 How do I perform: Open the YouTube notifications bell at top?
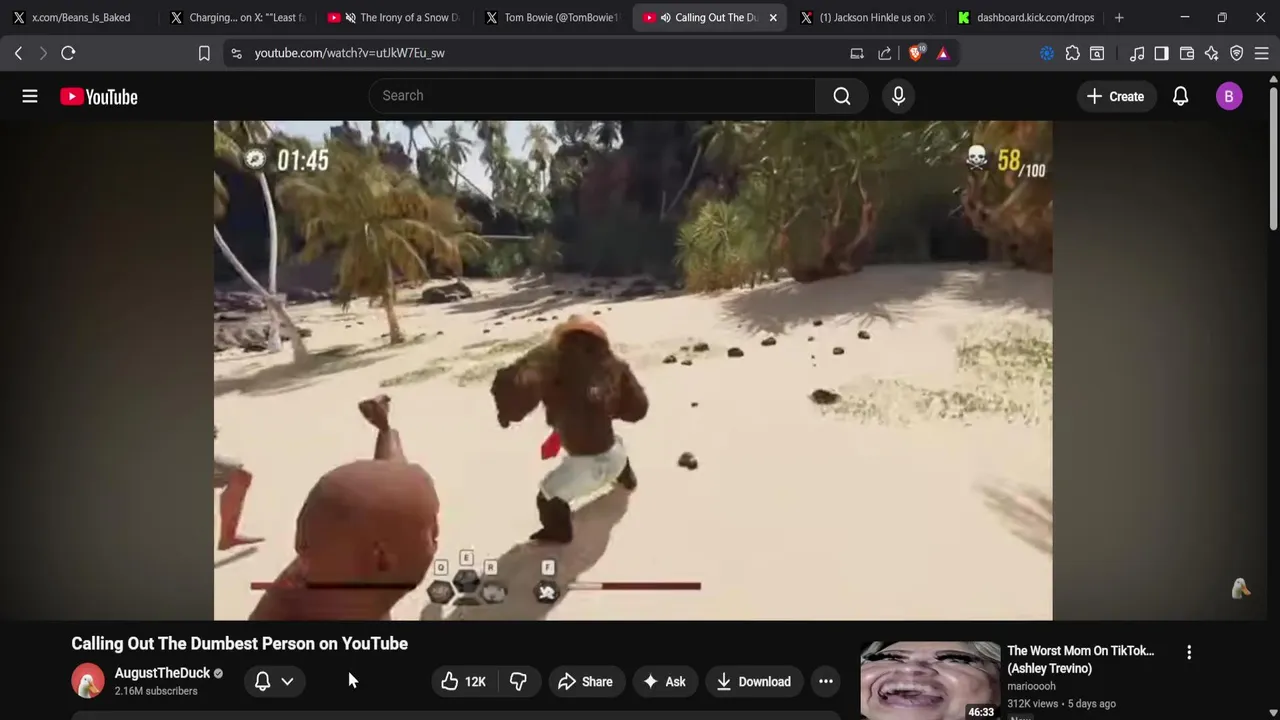(1180, 96)
